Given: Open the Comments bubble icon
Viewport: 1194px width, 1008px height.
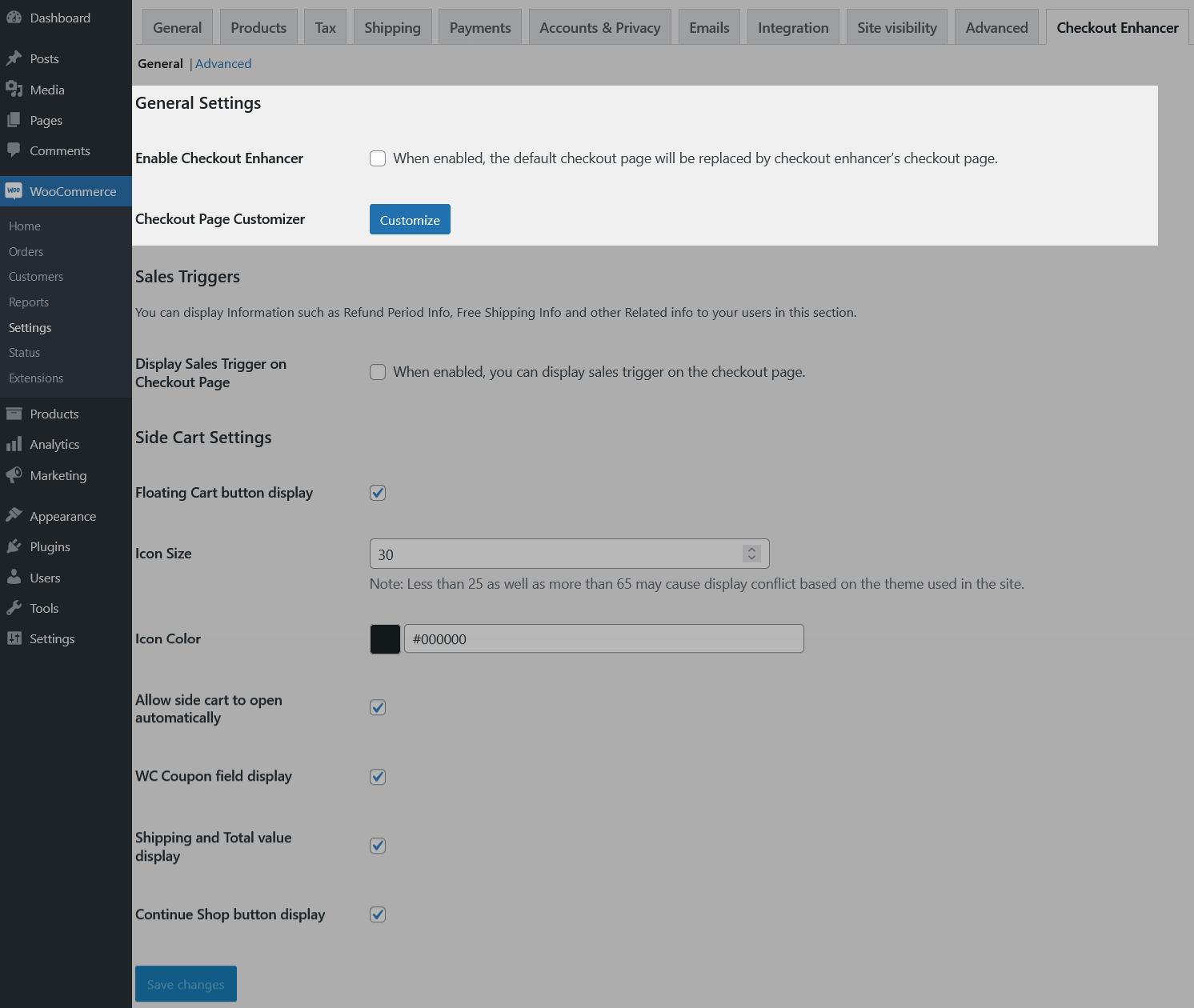Looking at the screenshot, I should coord(14,150).
